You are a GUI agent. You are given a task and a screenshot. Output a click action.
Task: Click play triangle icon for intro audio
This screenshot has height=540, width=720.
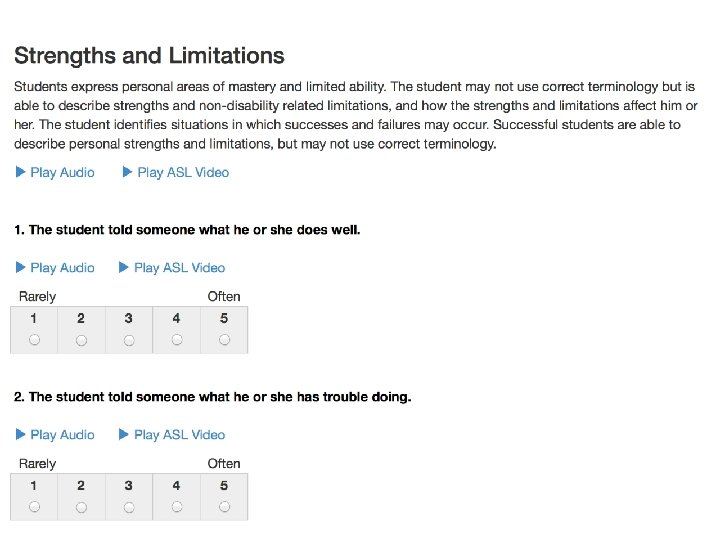(20, 172)
